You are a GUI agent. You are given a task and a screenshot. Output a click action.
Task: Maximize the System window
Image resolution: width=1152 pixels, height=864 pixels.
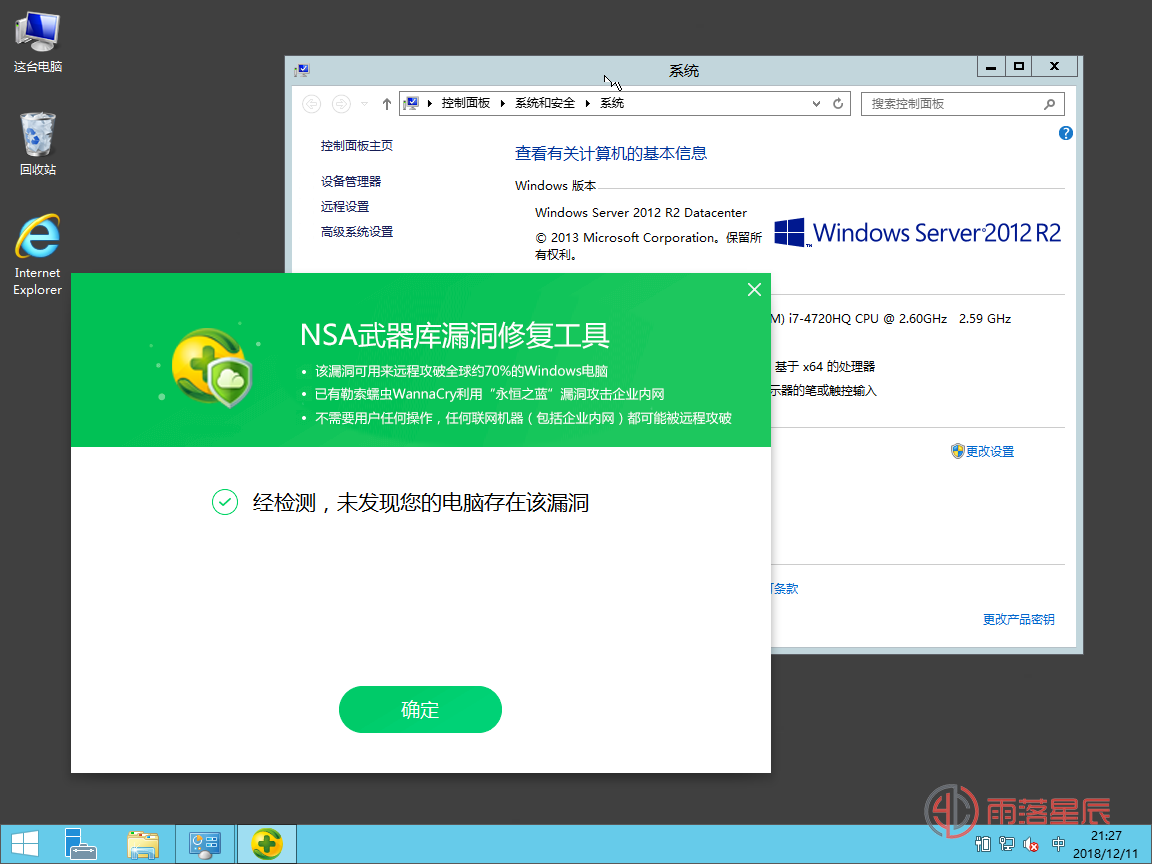click(x=1018, y=66)
